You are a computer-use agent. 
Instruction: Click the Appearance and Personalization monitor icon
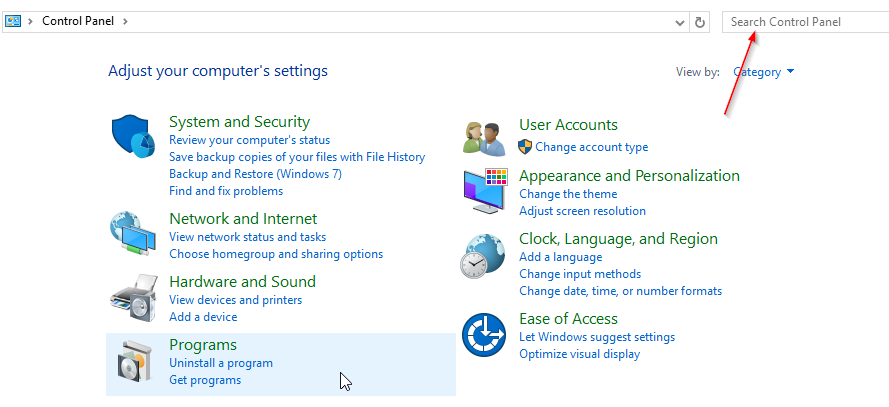(x=485, y=190)
